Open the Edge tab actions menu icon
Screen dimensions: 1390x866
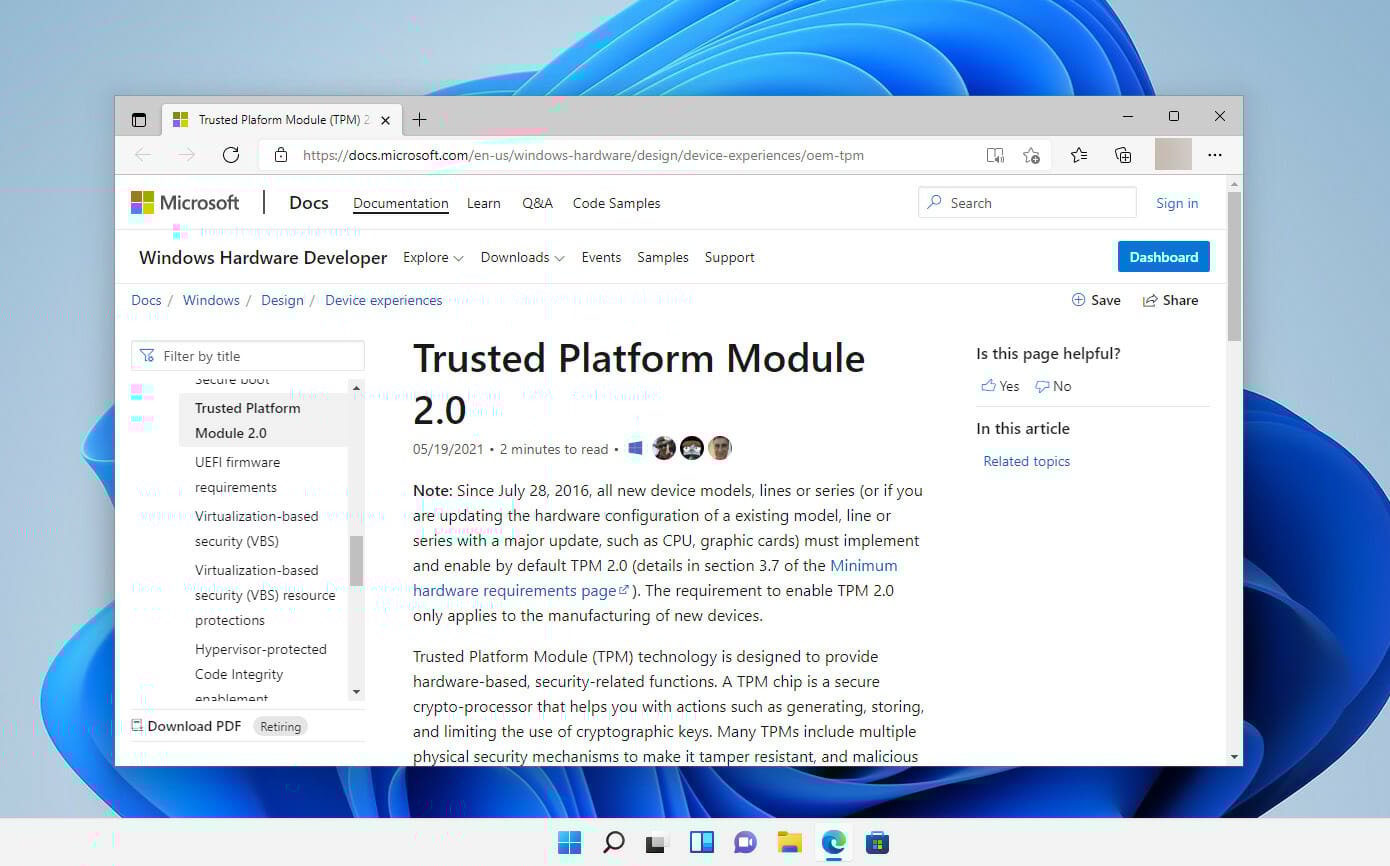(139, 120)
